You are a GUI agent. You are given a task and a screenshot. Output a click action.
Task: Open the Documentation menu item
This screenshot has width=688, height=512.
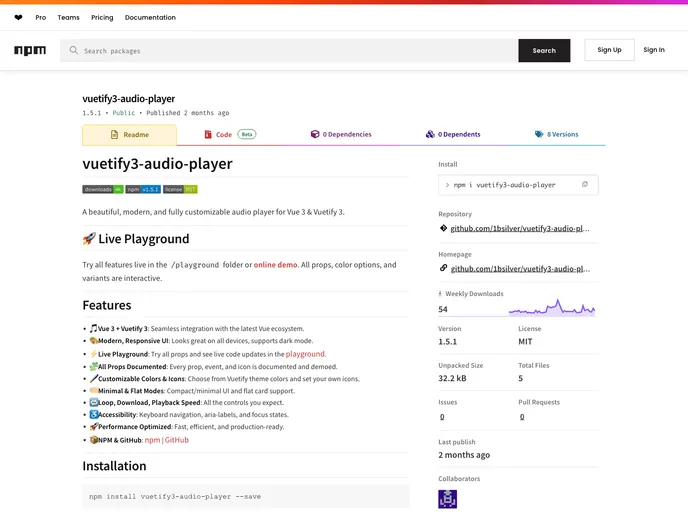point(150,18)
